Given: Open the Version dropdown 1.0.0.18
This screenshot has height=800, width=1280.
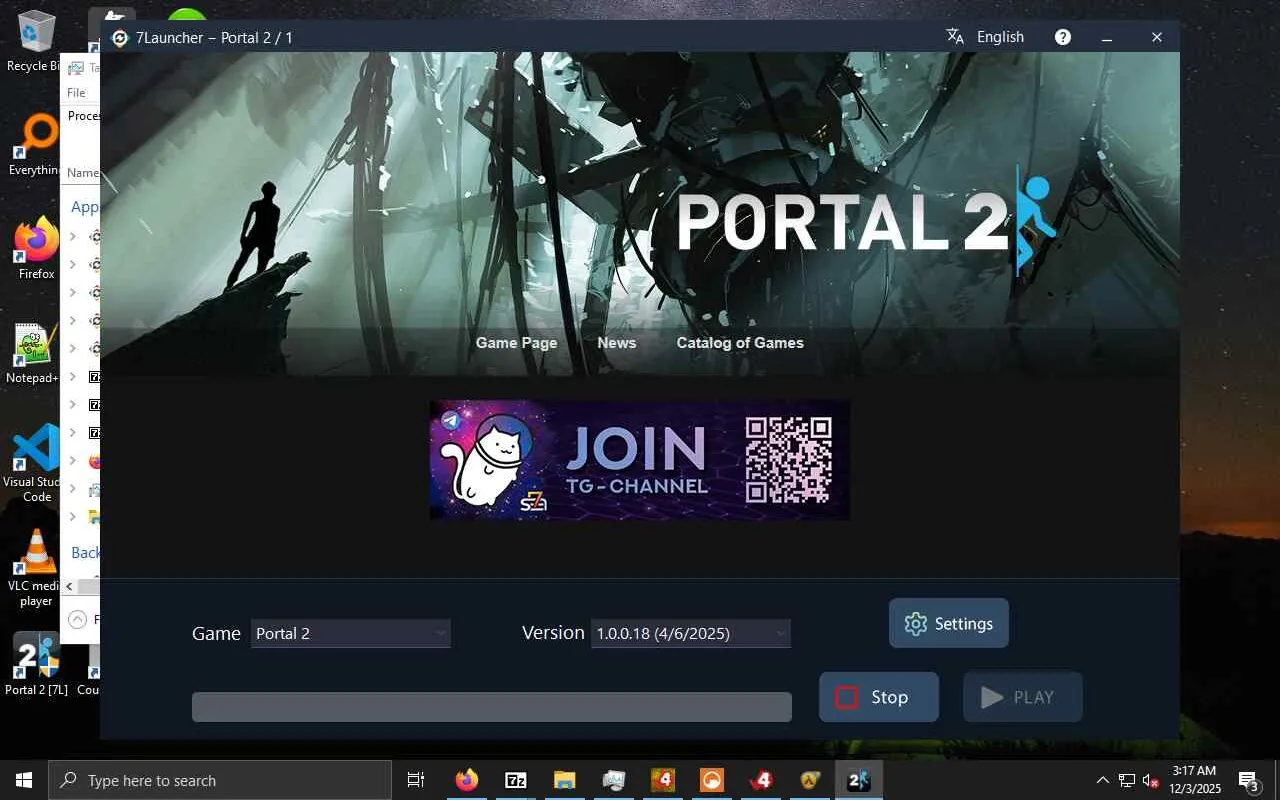Looking at the screenshot, I should [691, 633].
